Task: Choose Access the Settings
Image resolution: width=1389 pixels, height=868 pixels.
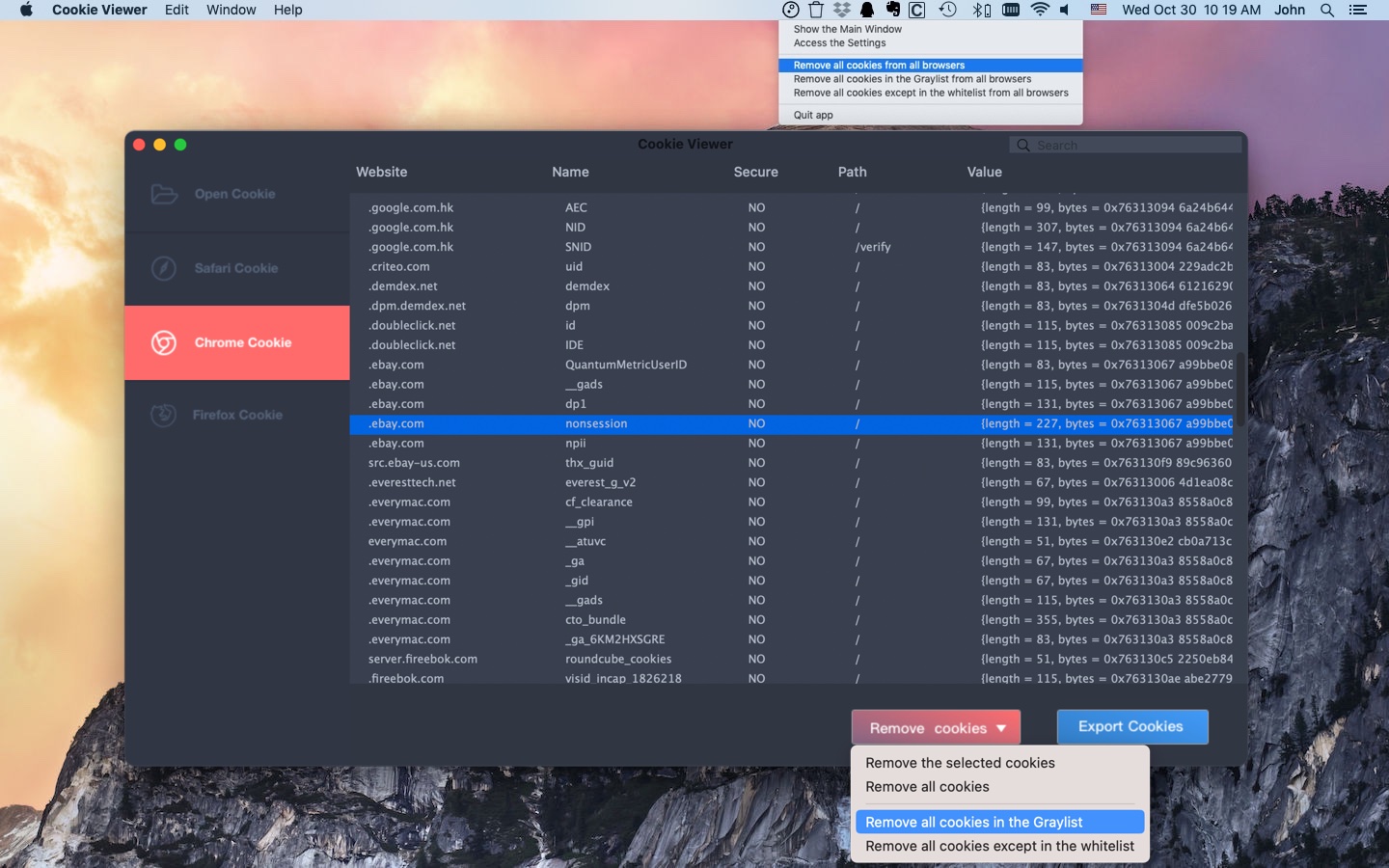Action: (931, 42)
